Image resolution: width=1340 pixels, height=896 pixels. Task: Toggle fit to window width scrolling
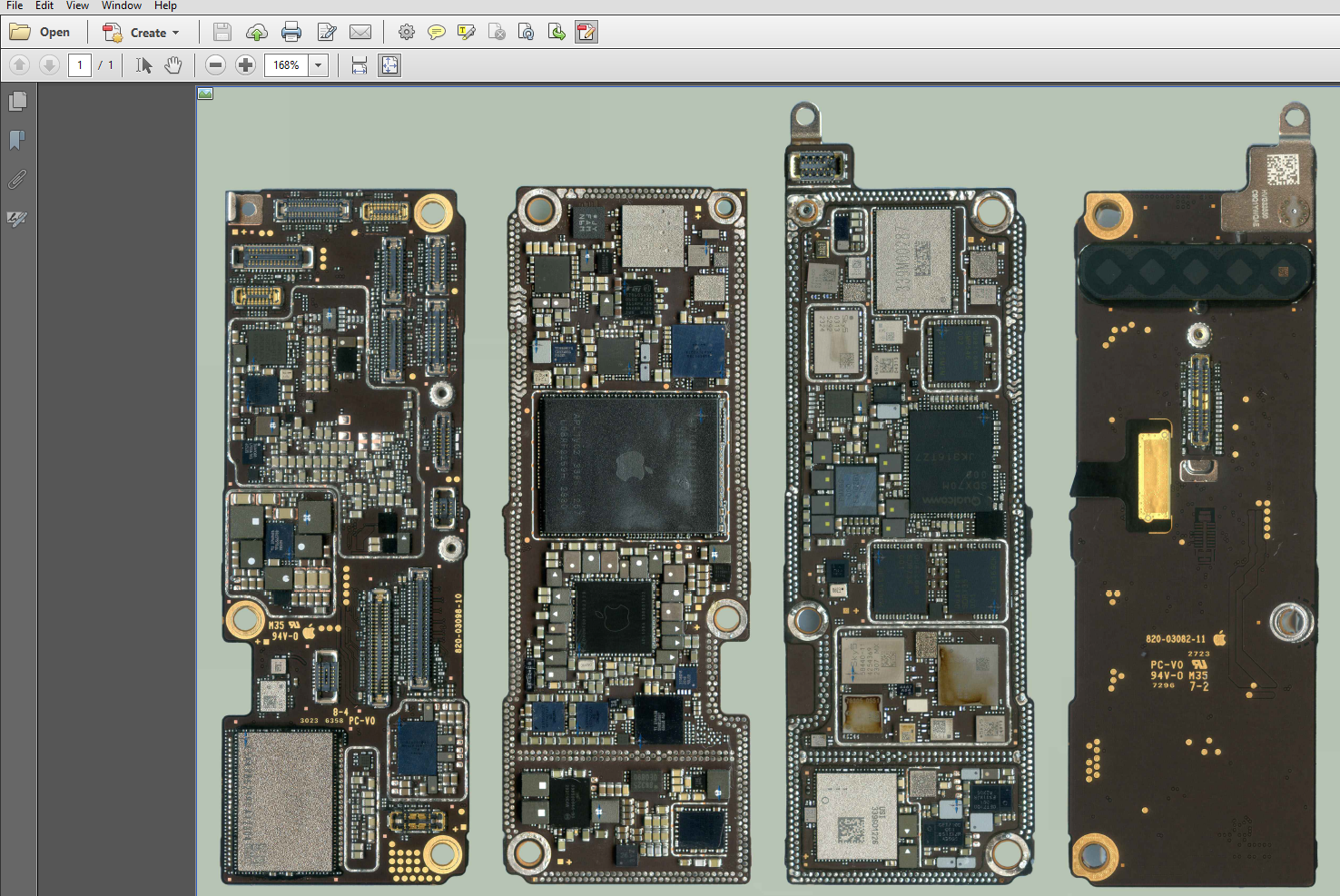tap(360, 65)
